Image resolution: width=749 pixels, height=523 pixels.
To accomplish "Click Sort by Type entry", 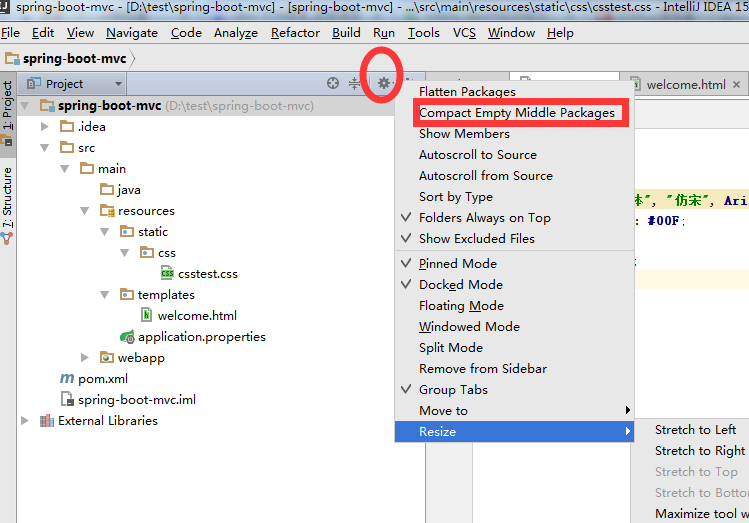I will [514, 197].
